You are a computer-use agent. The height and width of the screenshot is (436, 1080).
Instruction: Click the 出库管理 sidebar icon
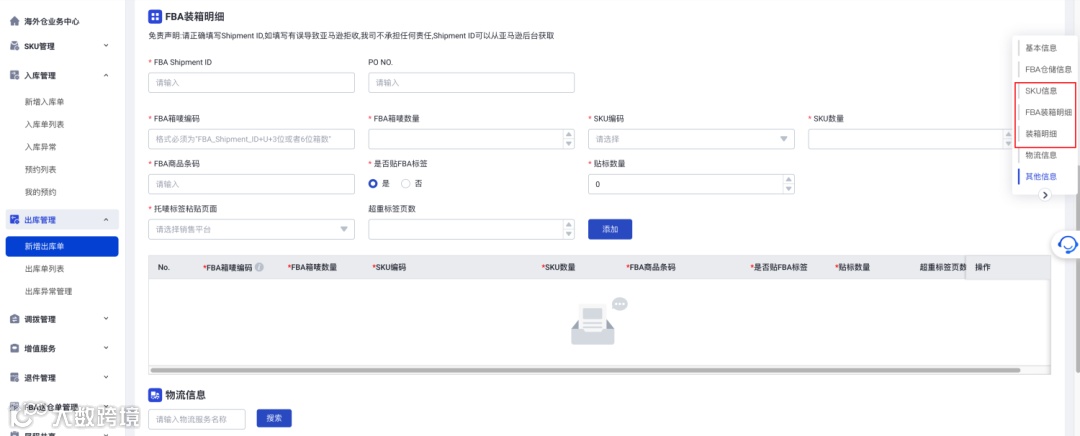(14, 220)
